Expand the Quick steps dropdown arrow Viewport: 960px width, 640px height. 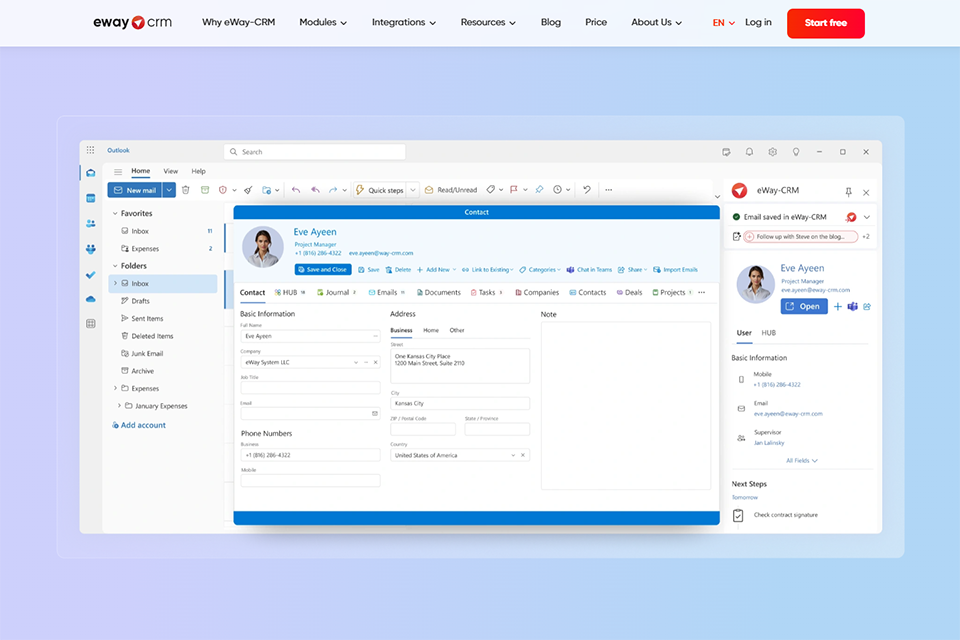pos(413,190)
